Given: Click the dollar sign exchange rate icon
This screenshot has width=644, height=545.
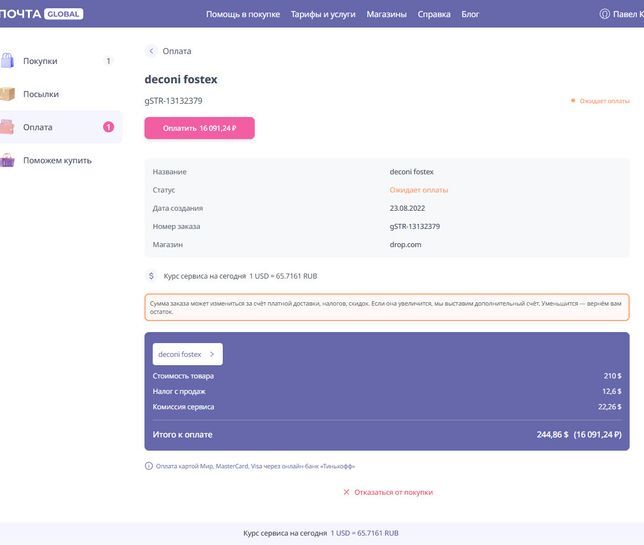Looking at the screenshot, I should coord(151,276).
